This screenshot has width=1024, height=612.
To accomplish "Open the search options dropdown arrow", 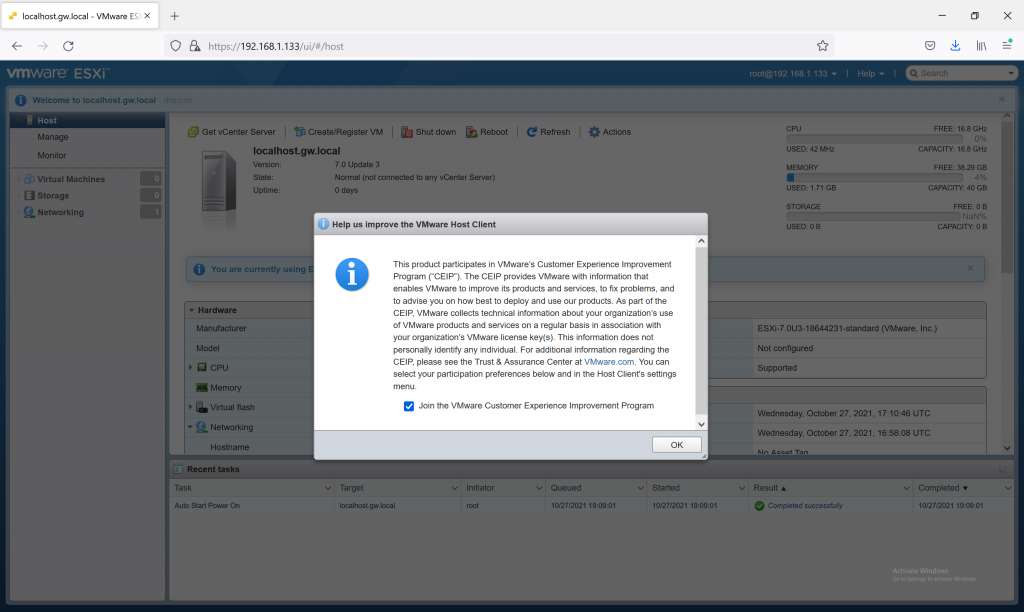I will pos(1011,73).
